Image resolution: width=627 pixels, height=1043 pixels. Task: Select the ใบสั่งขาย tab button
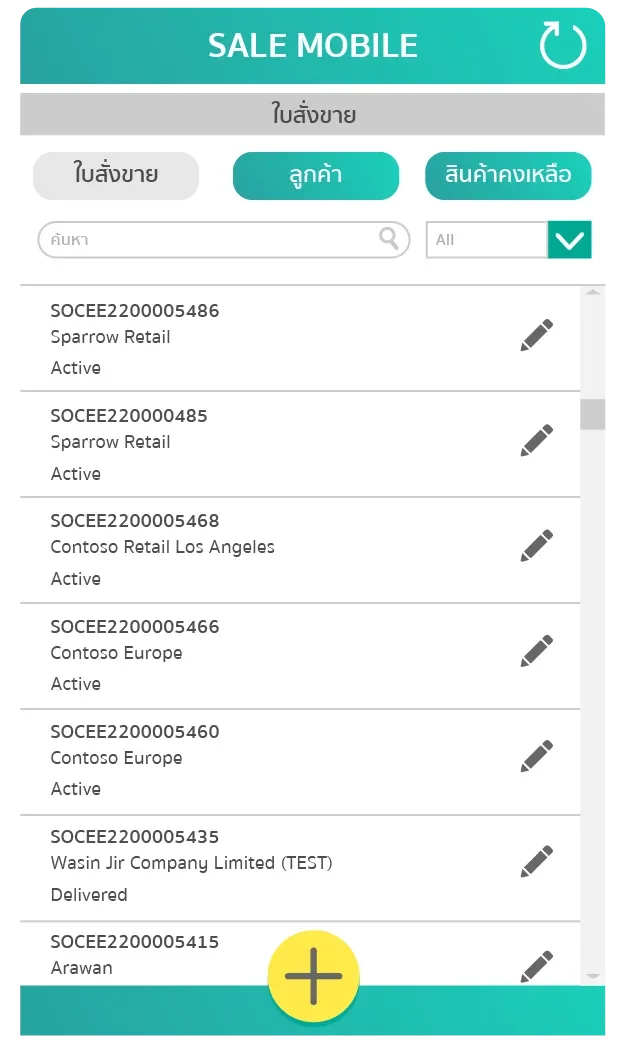pos(115,175)
